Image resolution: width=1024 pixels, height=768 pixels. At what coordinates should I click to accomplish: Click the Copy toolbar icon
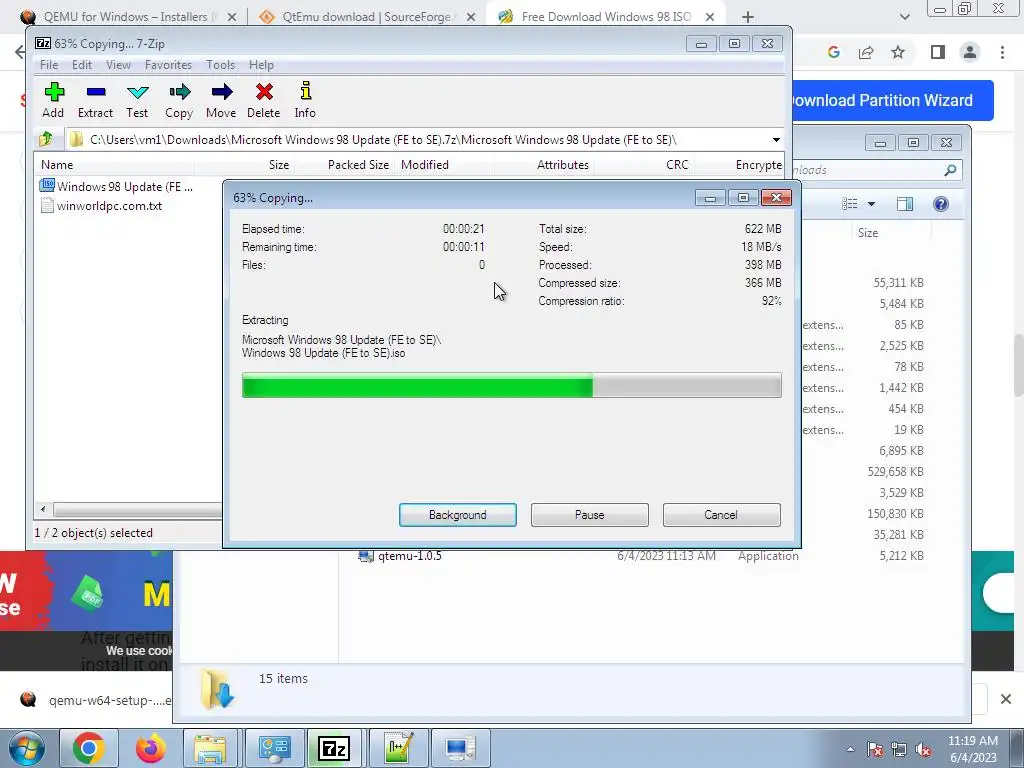pyautogui.click(x=179, y=100)
